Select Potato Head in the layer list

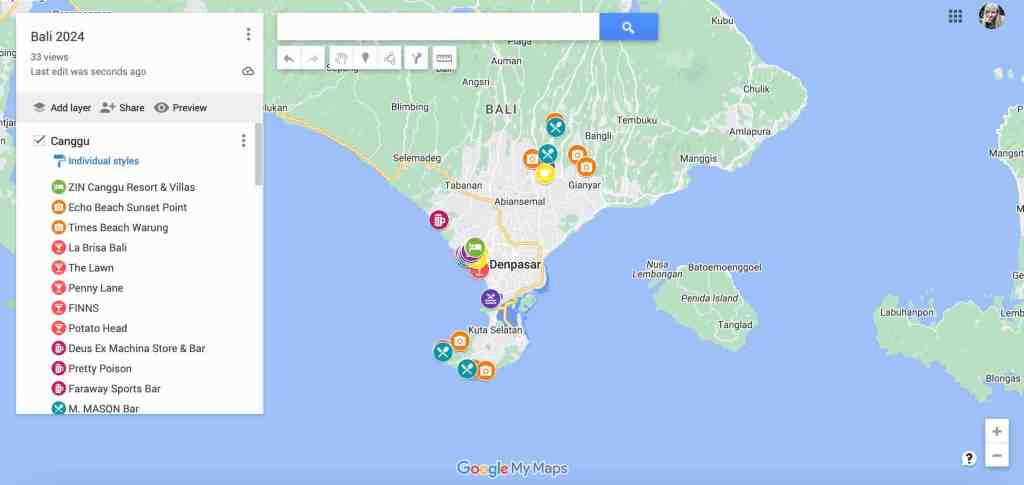(x=97, y=328)
